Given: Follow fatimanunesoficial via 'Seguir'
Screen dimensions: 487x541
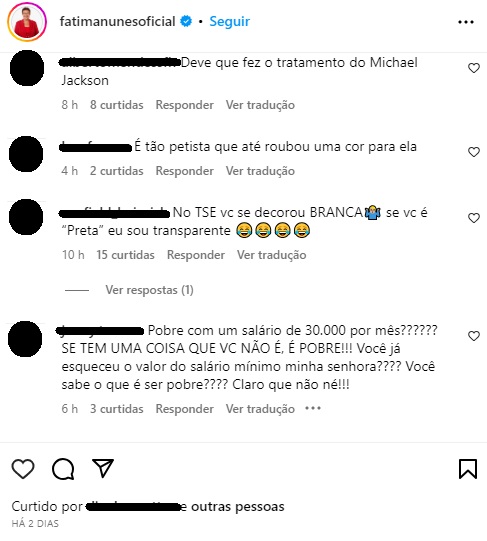Looking at the screenshot, I should pyautogui.click(x=230, y=21).
